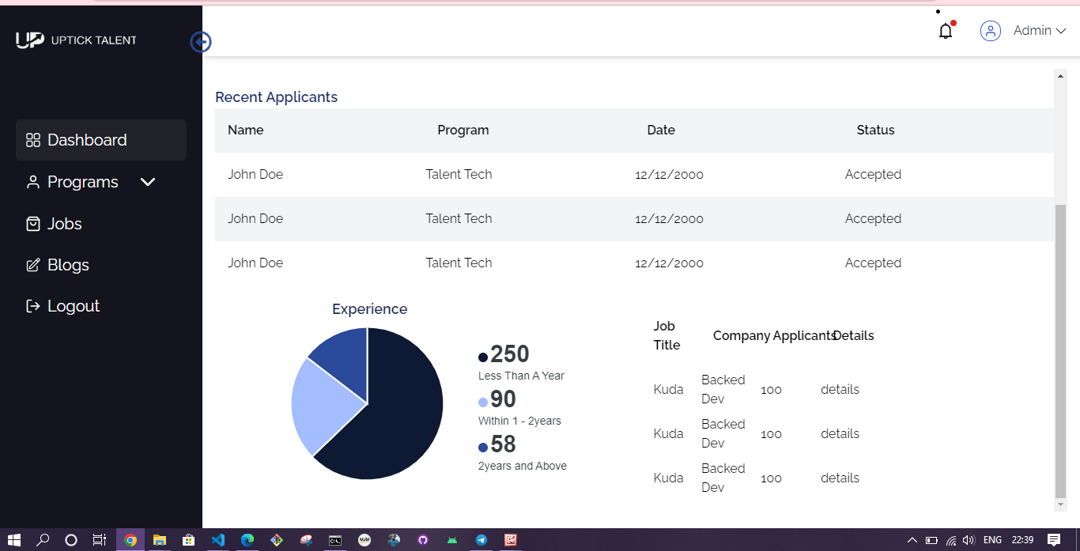Go to Dashboard in sidebar

[x=101, y=141]
